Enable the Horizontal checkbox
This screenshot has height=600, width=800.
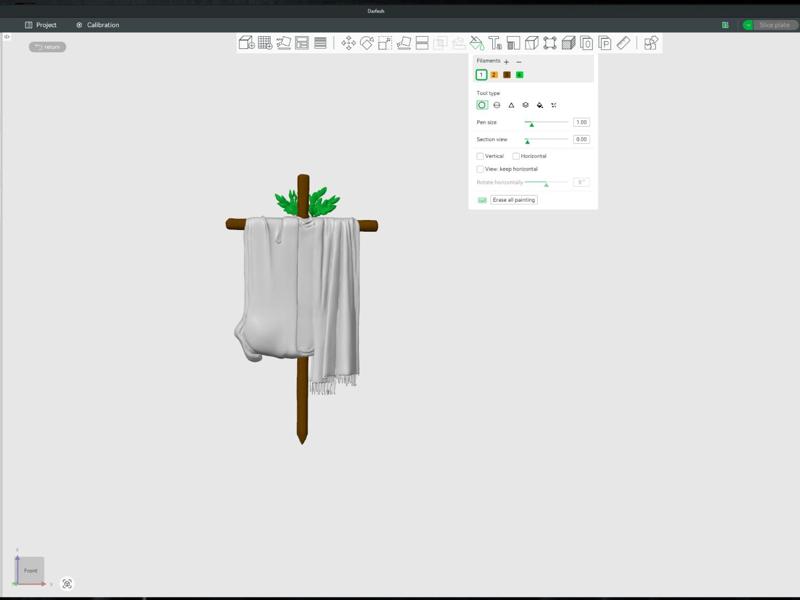[x=516, y=156]
